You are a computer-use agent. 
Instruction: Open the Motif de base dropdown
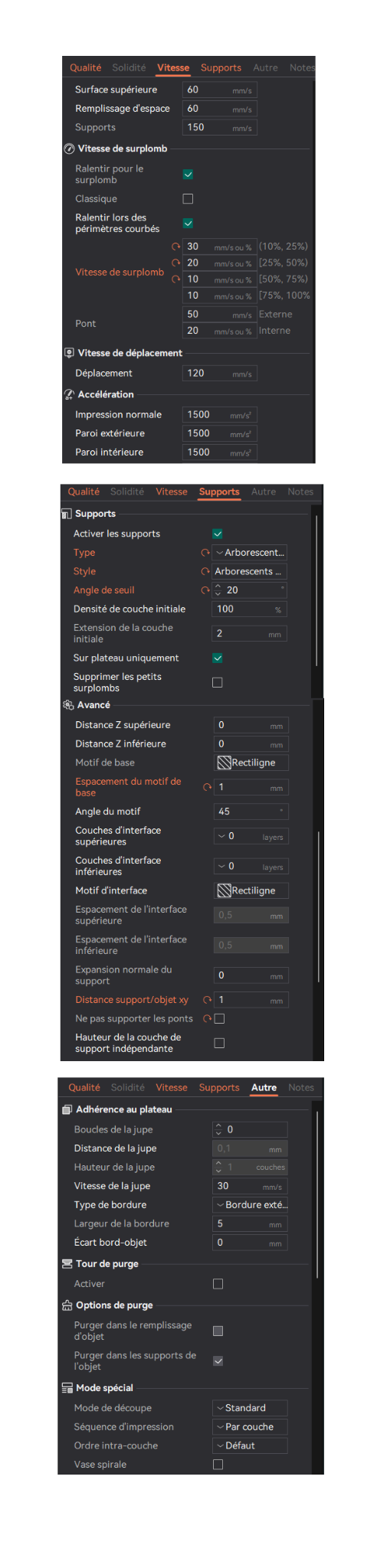click(251, 763)
